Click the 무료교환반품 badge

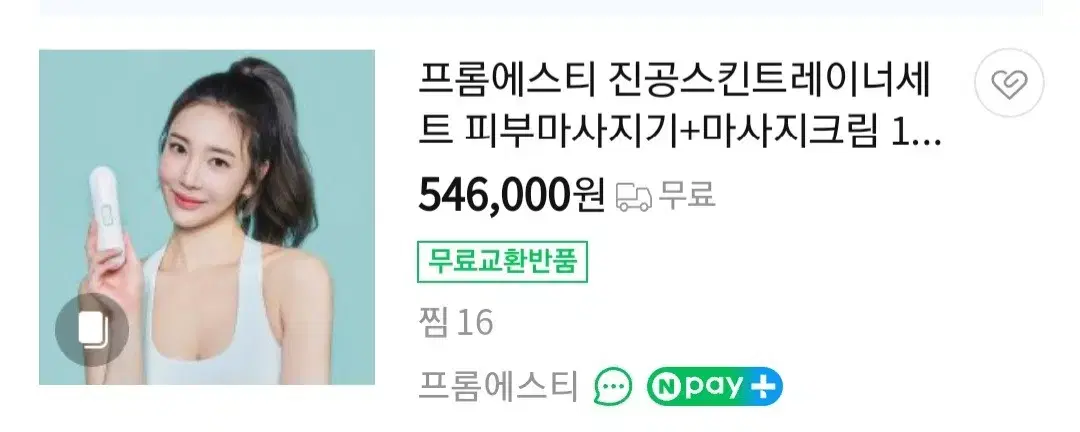point(502,262)
